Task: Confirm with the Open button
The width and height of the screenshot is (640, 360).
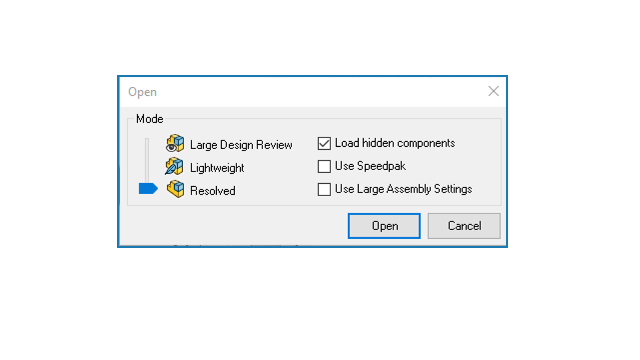Action: [384, 226]
